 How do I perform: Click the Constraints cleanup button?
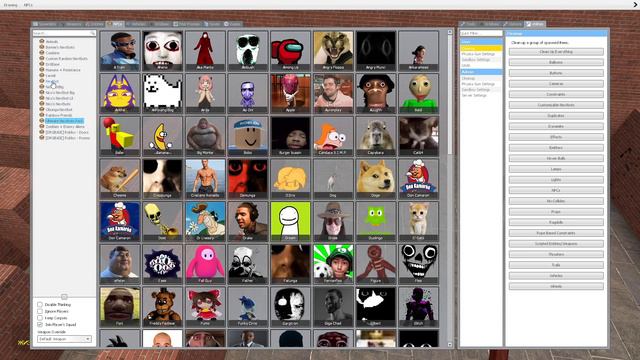556,94
